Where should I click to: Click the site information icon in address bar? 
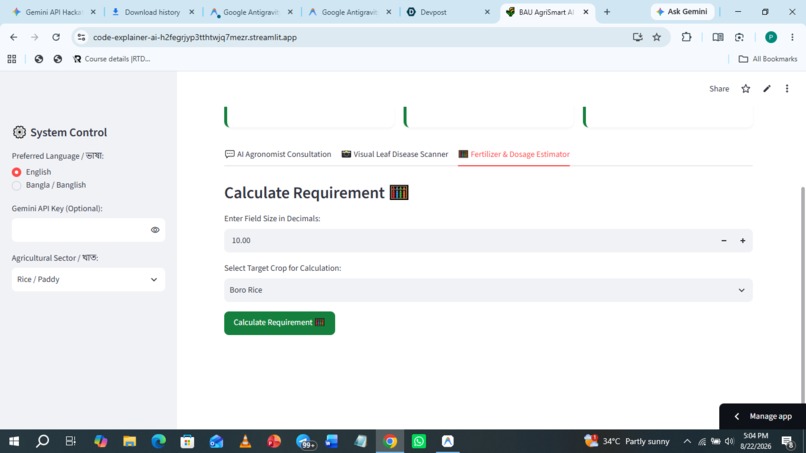pyautogui.click(x=81, y=37)
